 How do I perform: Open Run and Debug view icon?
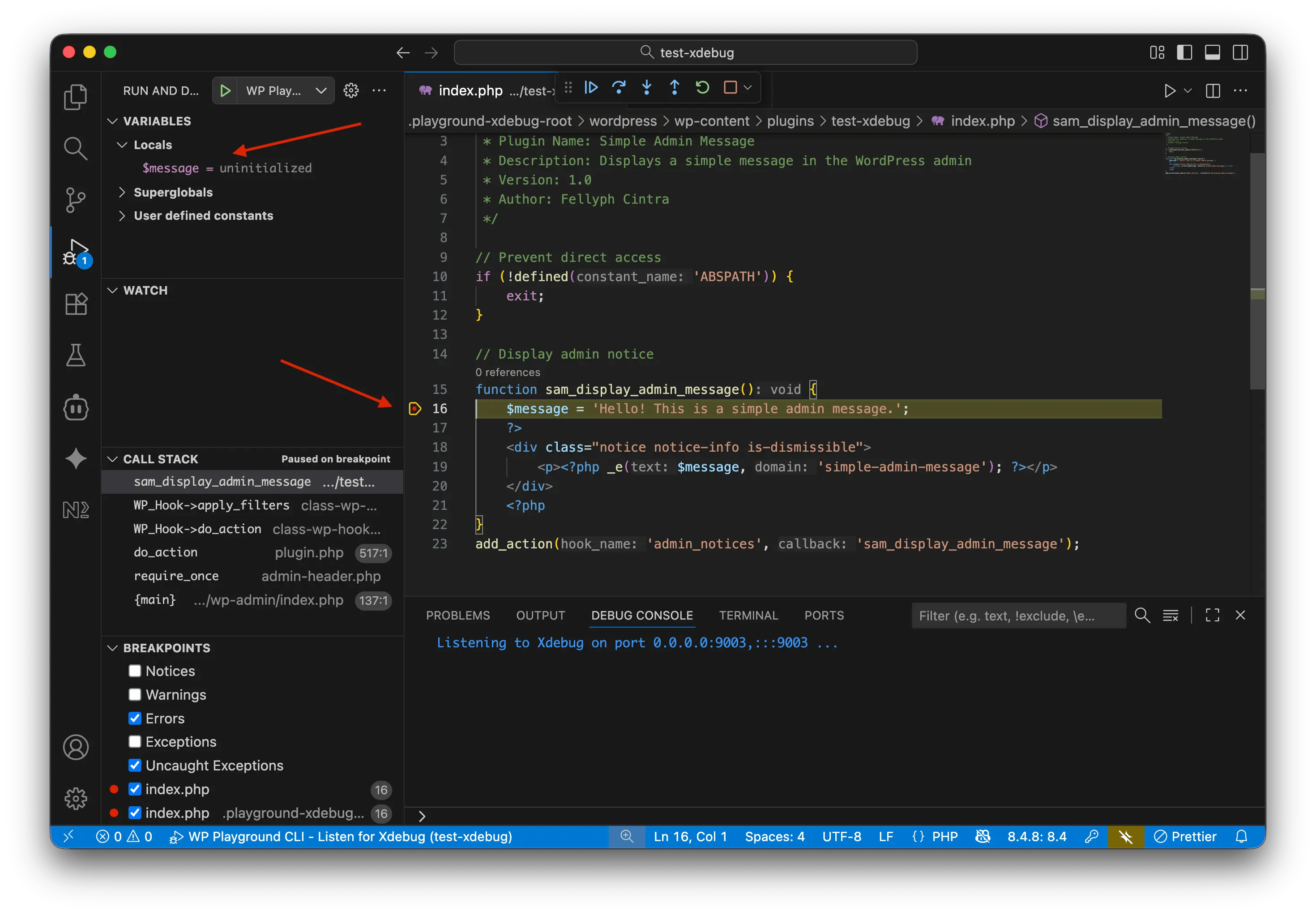coord(76,253)
